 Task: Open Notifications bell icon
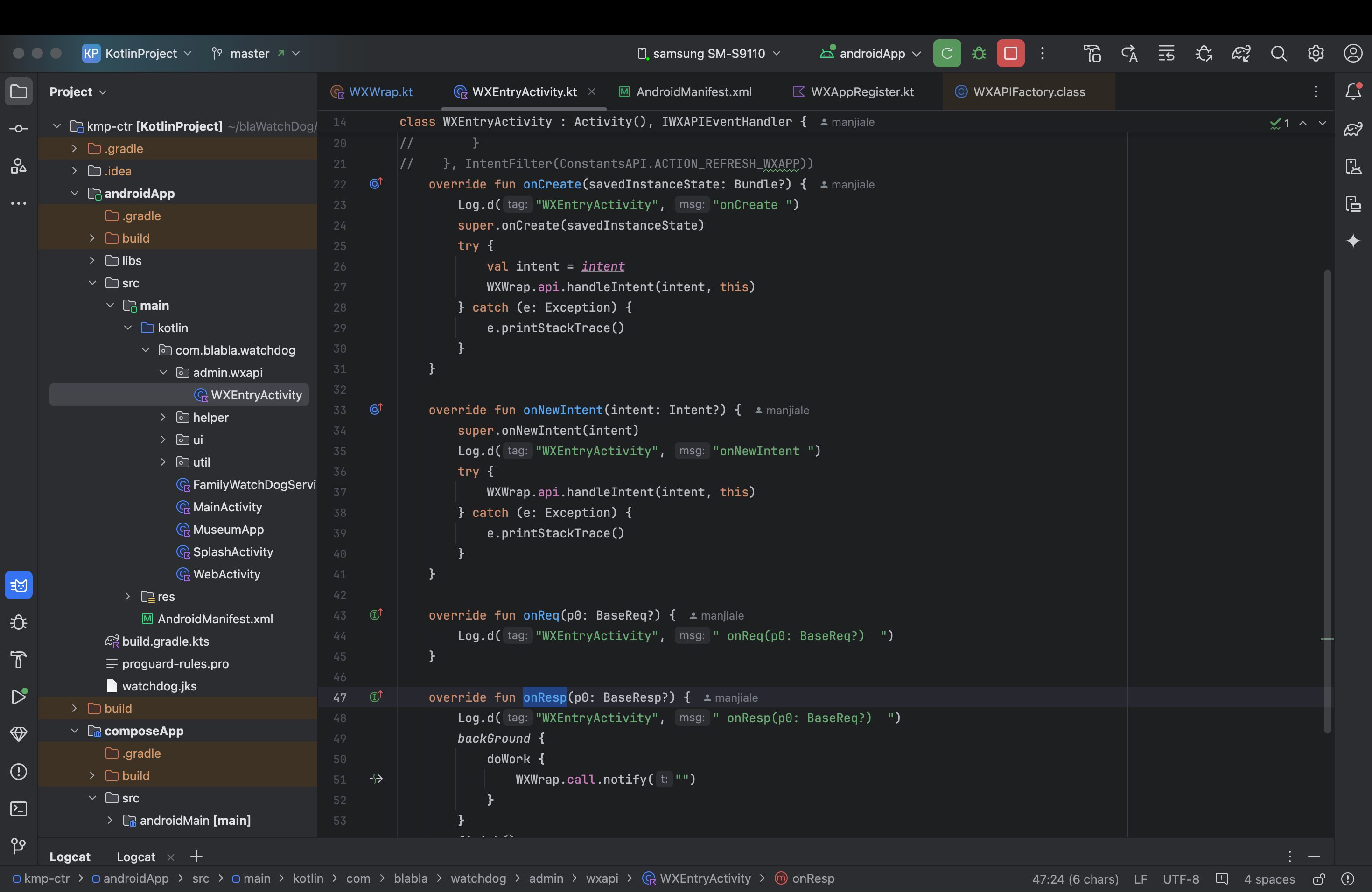1353,91
